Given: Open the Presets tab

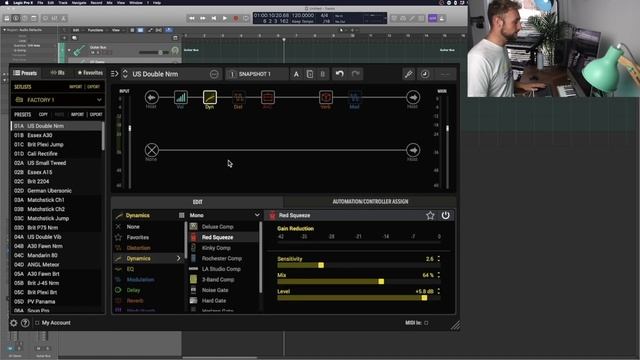Looking at the screenshot, I should click(x=25, y=73).
